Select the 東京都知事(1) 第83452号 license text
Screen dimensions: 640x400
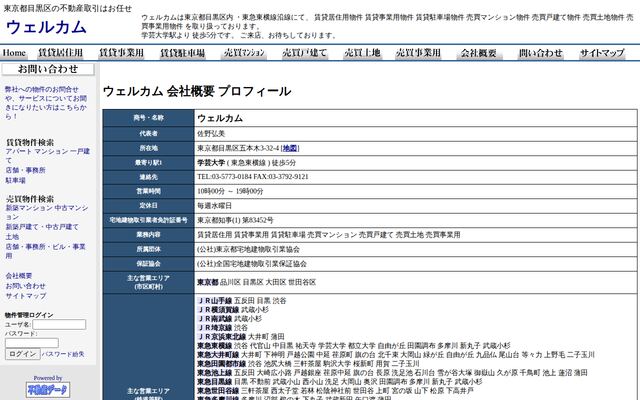pyautogui.click(x=235, y=220)
